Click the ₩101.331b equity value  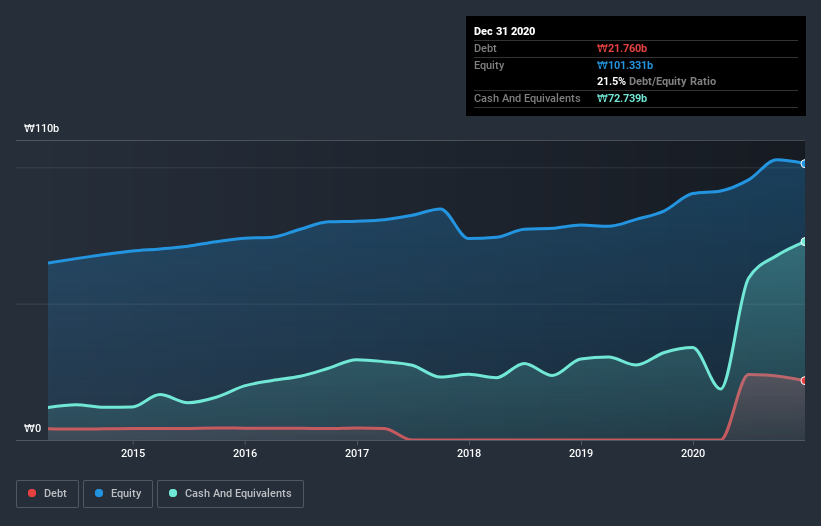625,65
